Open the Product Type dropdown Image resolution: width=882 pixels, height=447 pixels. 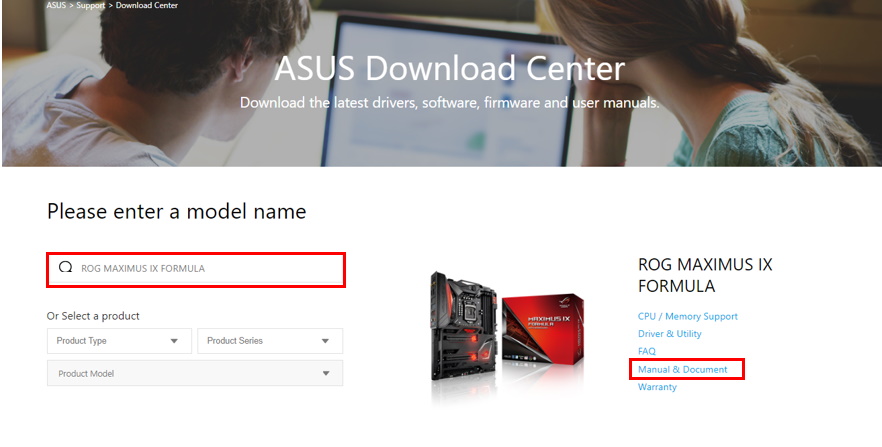119,341
